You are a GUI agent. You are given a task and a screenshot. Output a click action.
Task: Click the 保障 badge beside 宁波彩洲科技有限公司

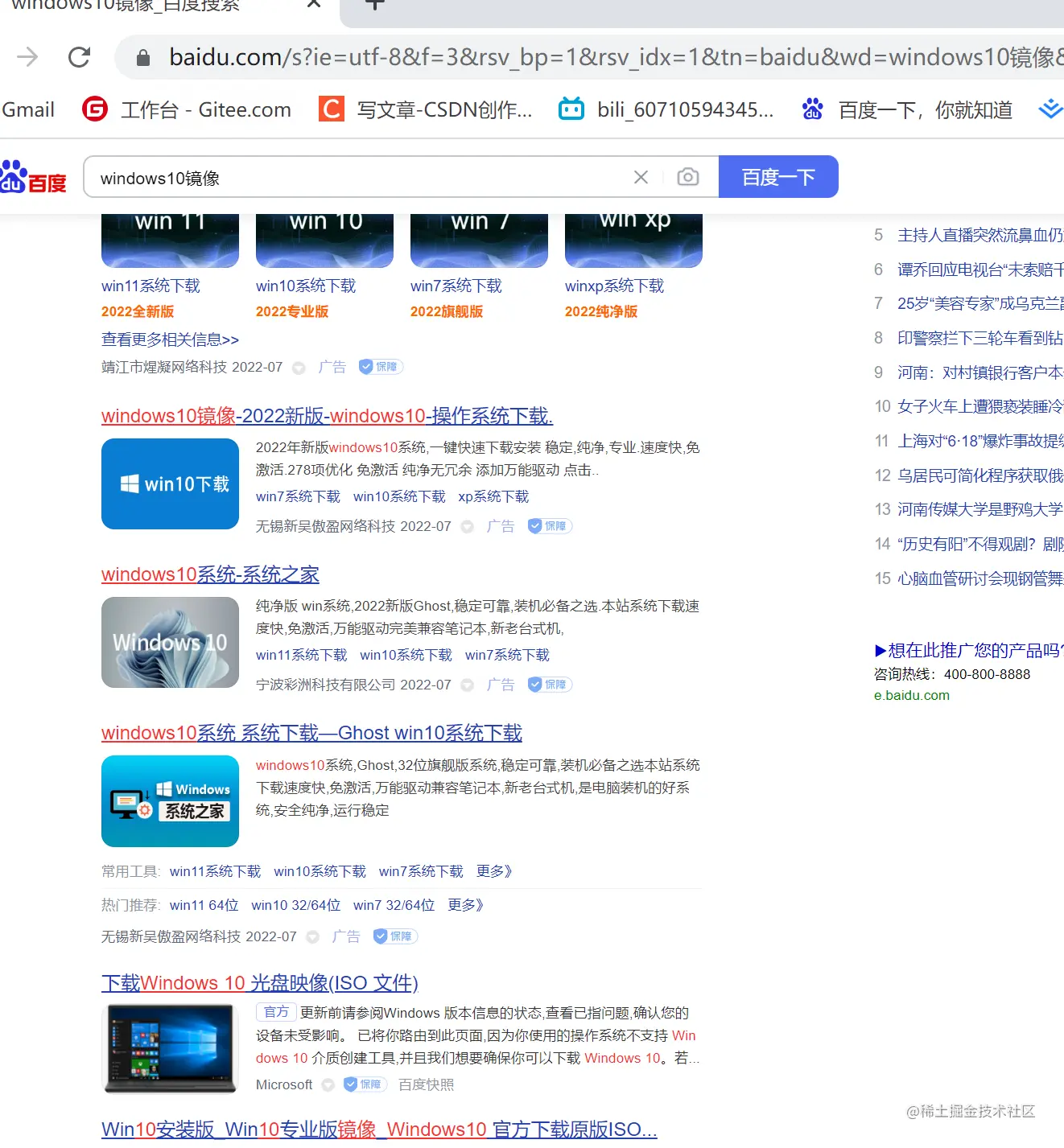tap(550, 685)
